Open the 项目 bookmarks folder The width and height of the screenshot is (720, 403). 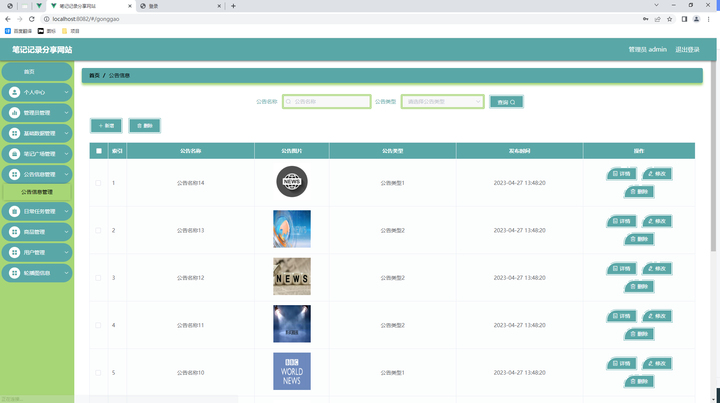coord(71,31)
